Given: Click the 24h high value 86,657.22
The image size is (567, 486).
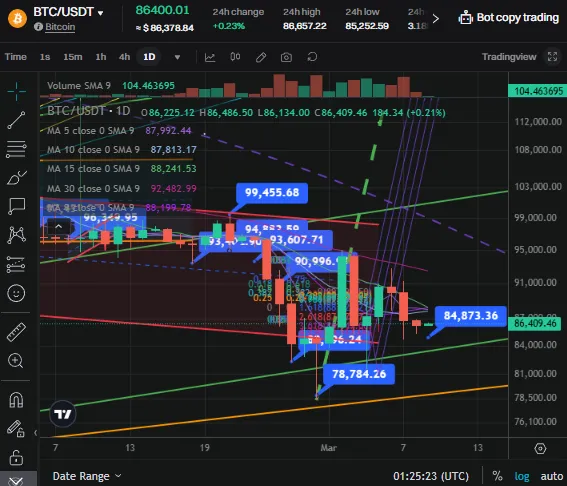Looking at the screenshot, I should [x=304, y=26].
